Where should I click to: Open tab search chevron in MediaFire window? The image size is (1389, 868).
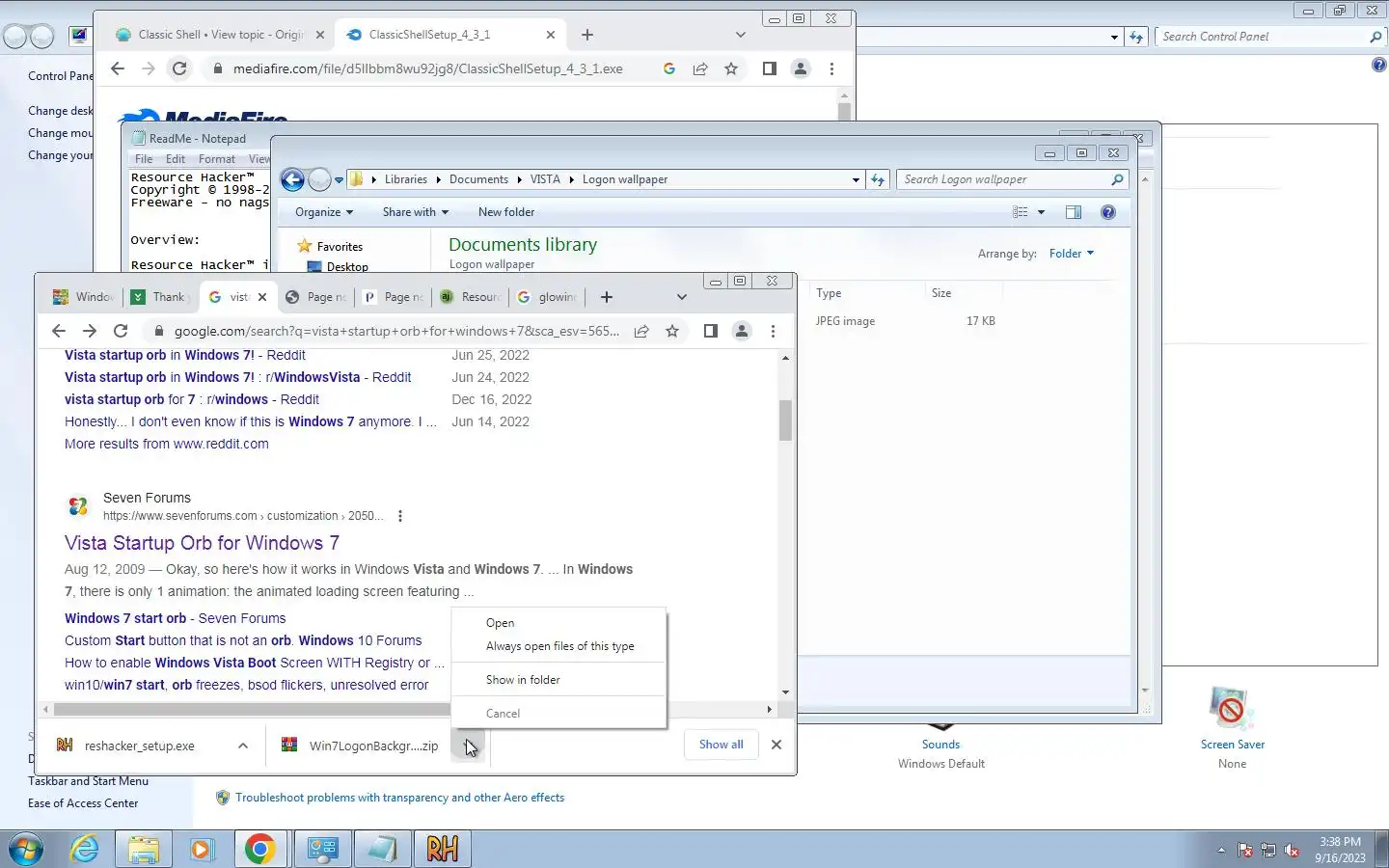[741, 35]
